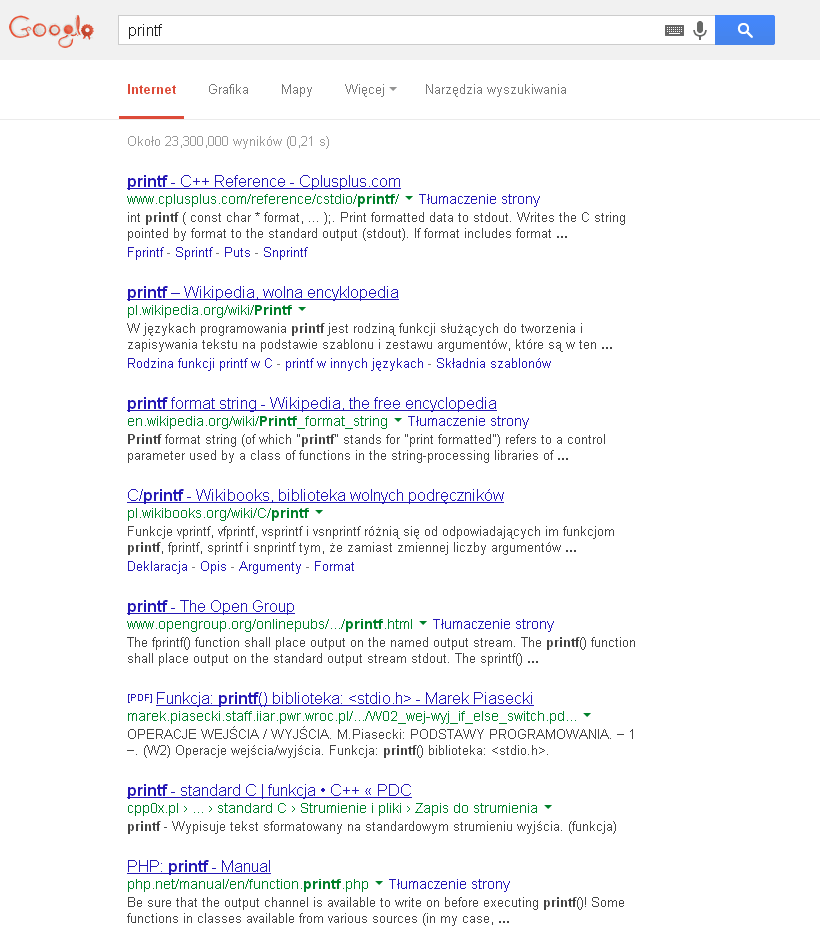Open Rodzina funkcji printf w C sitelink
Viewport: 820px width, 934px height.
(x=199, y=363)
